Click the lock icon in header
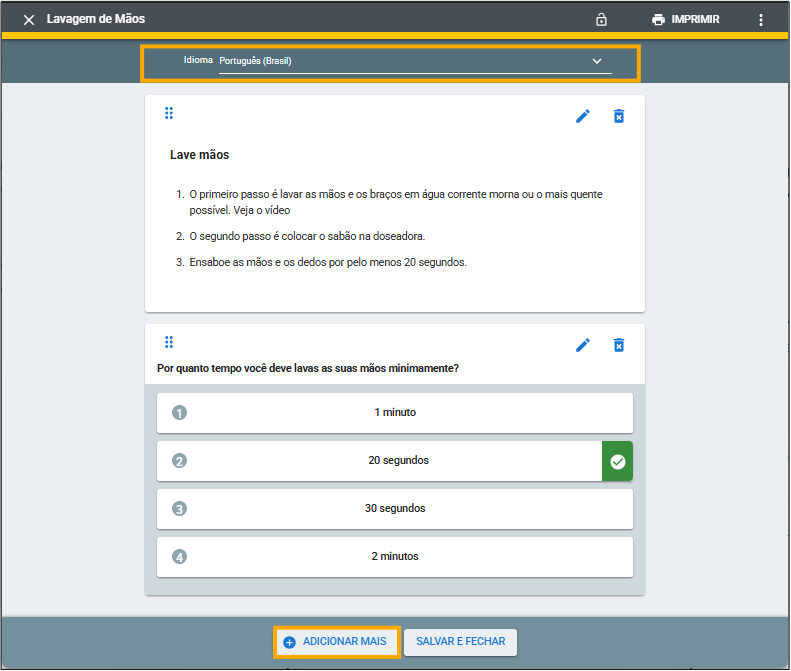 point(601,20)
